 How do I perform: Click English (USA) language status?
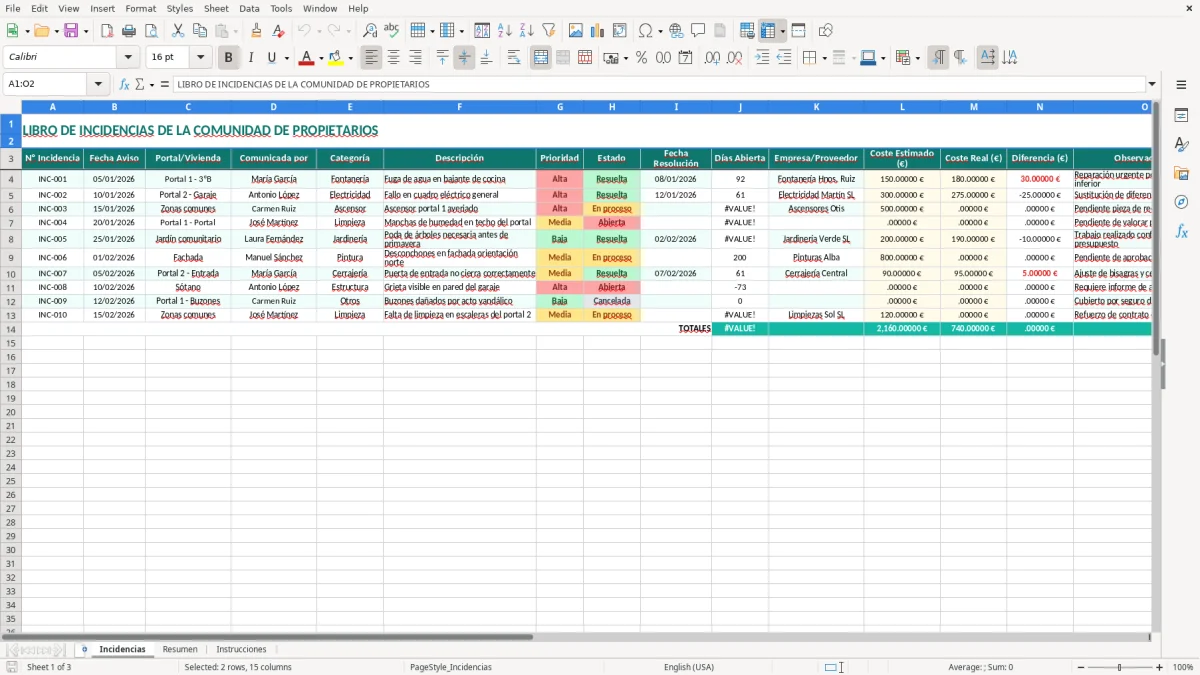[689, 667]
